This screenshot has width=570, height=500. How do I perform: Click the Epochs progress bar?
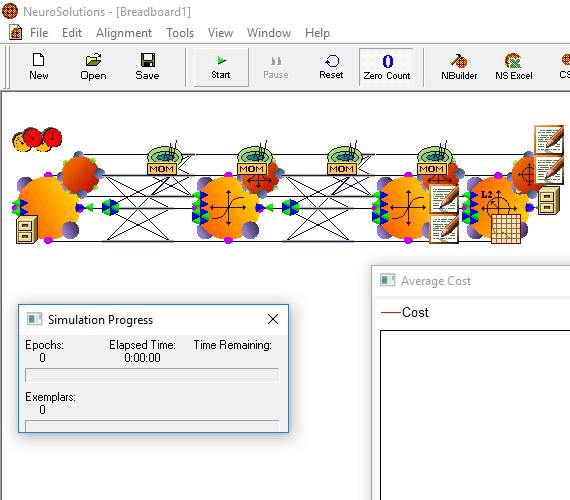152,375
